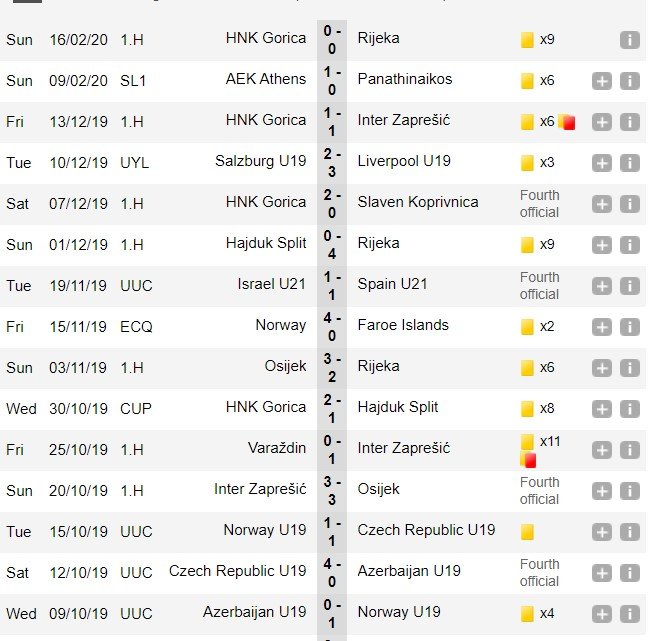The height and width of the screenshot is (641, 658).
Task: Open info icon for HNK Gorica vs Rijeka
Action: click(x=629, y=40)
